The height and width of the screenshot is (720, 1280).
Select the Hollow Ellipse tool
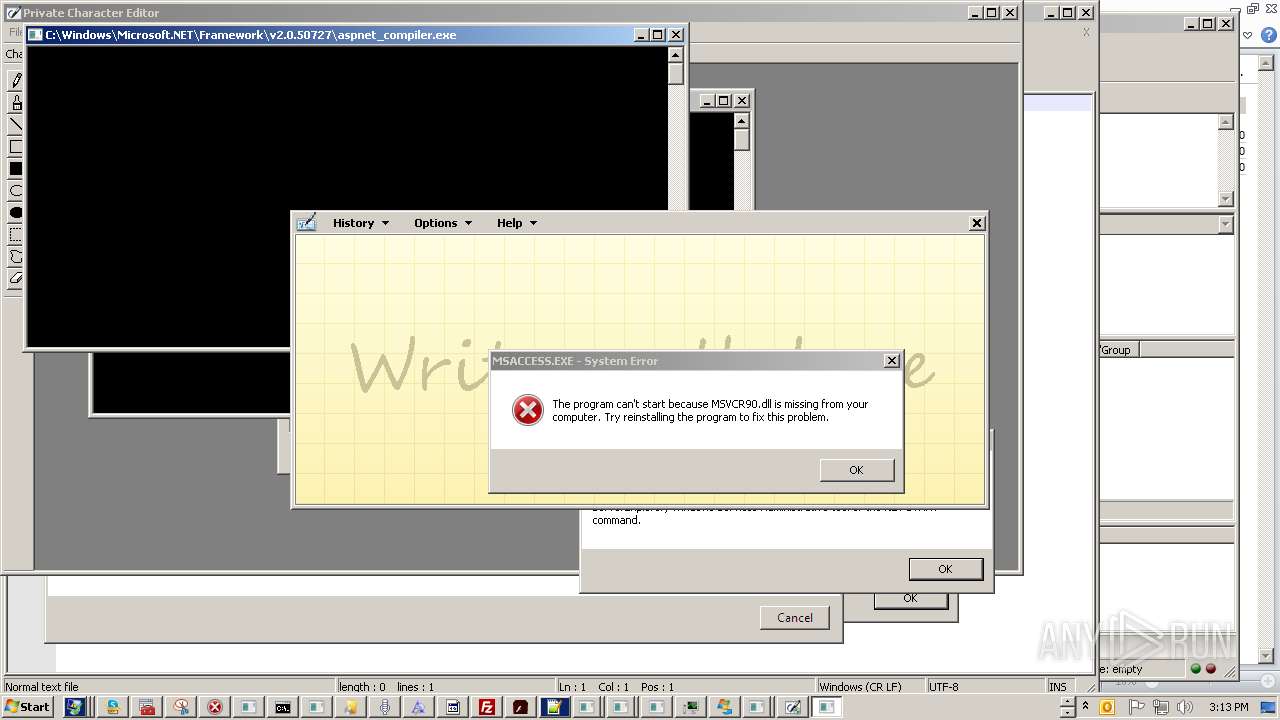coord(15,191)
